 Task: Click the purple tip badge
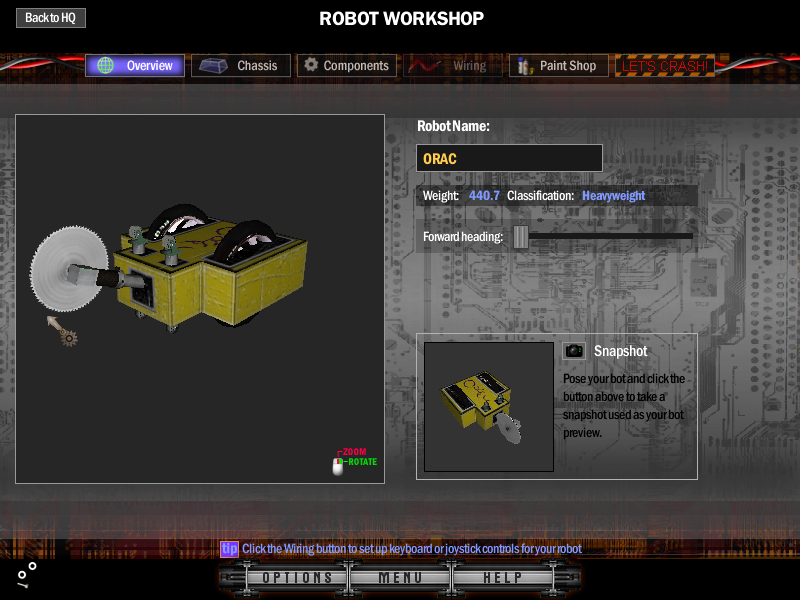229,549
